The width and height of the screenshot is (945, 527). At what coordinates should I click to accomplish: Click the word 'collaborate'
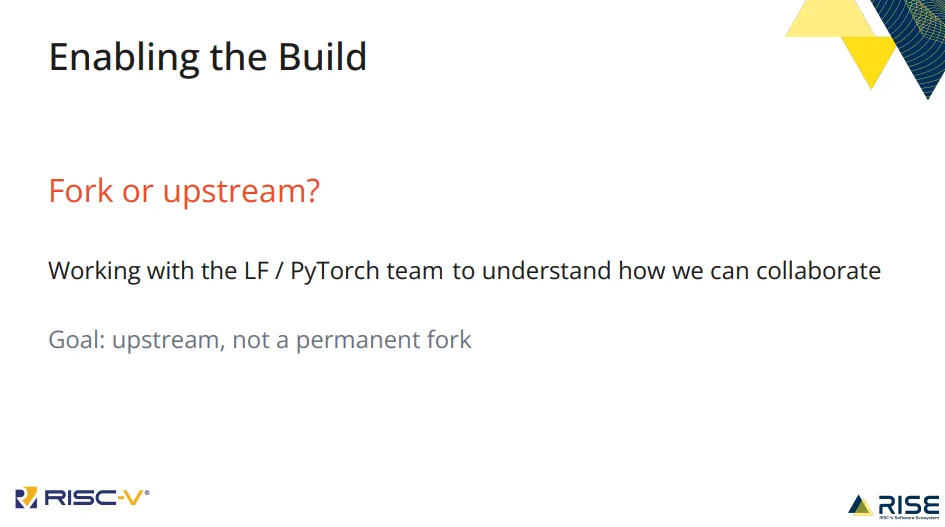818,271
